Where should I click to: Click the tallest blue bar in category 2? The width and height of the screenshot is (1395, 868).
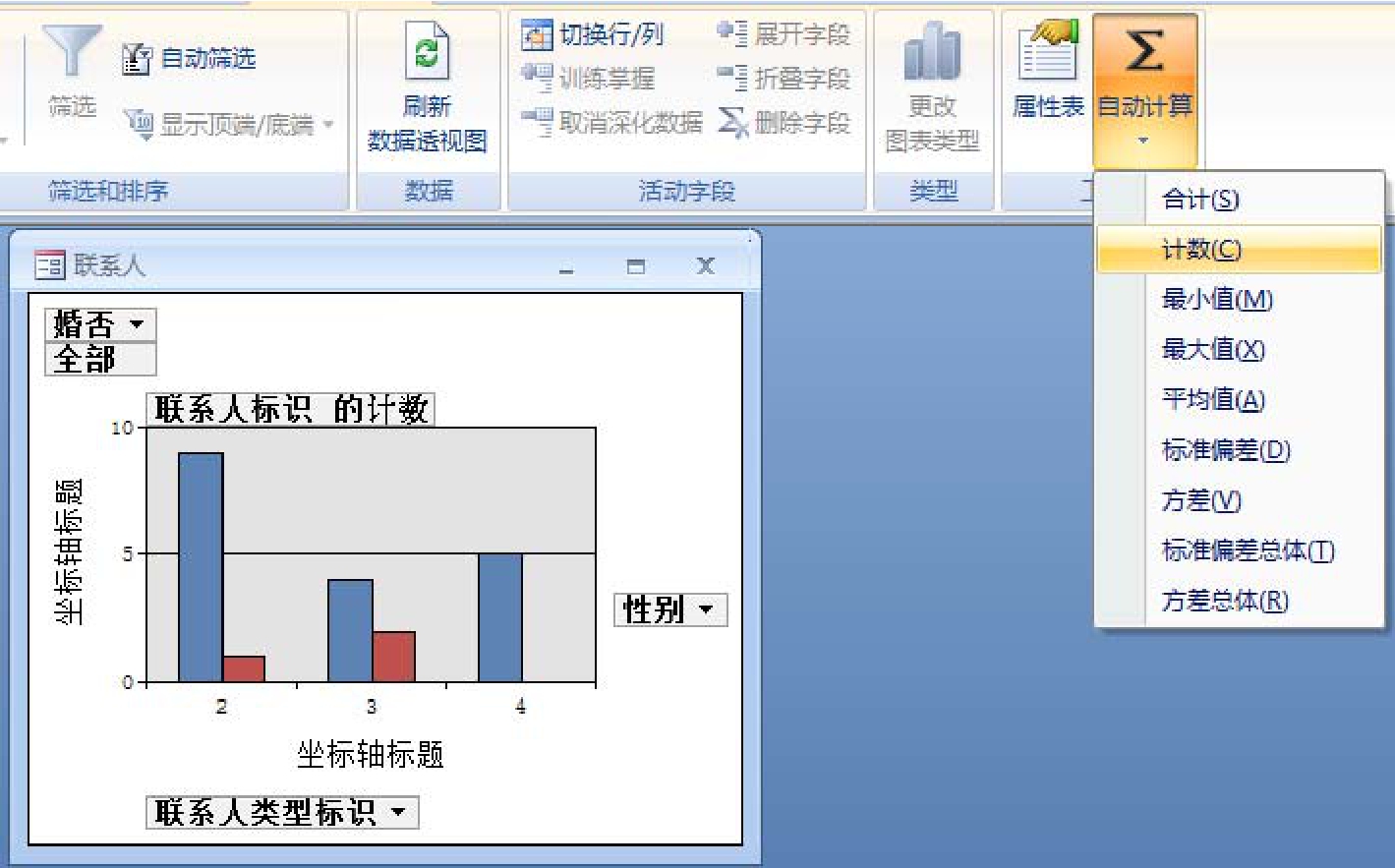(x=201, y=566)
